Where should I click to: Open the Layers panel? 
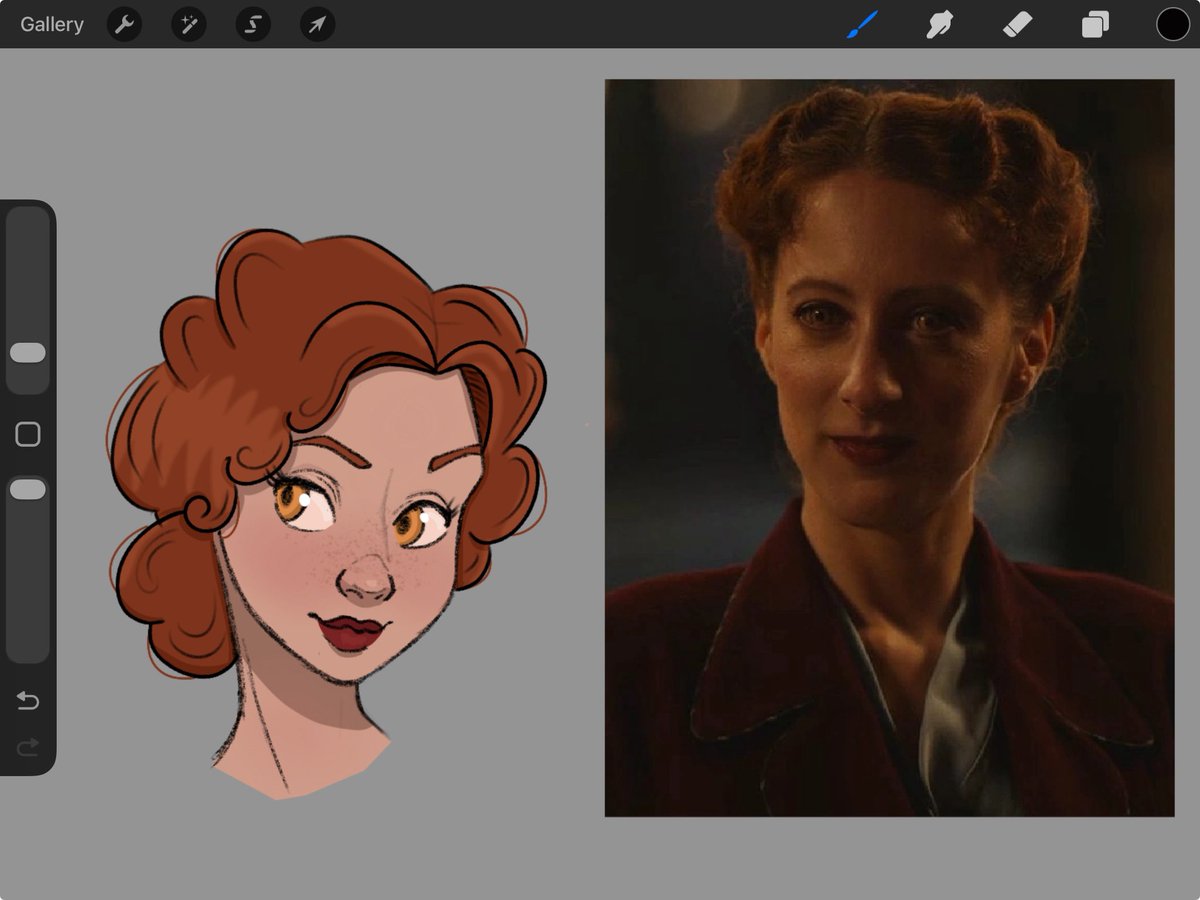(1095, 25)
